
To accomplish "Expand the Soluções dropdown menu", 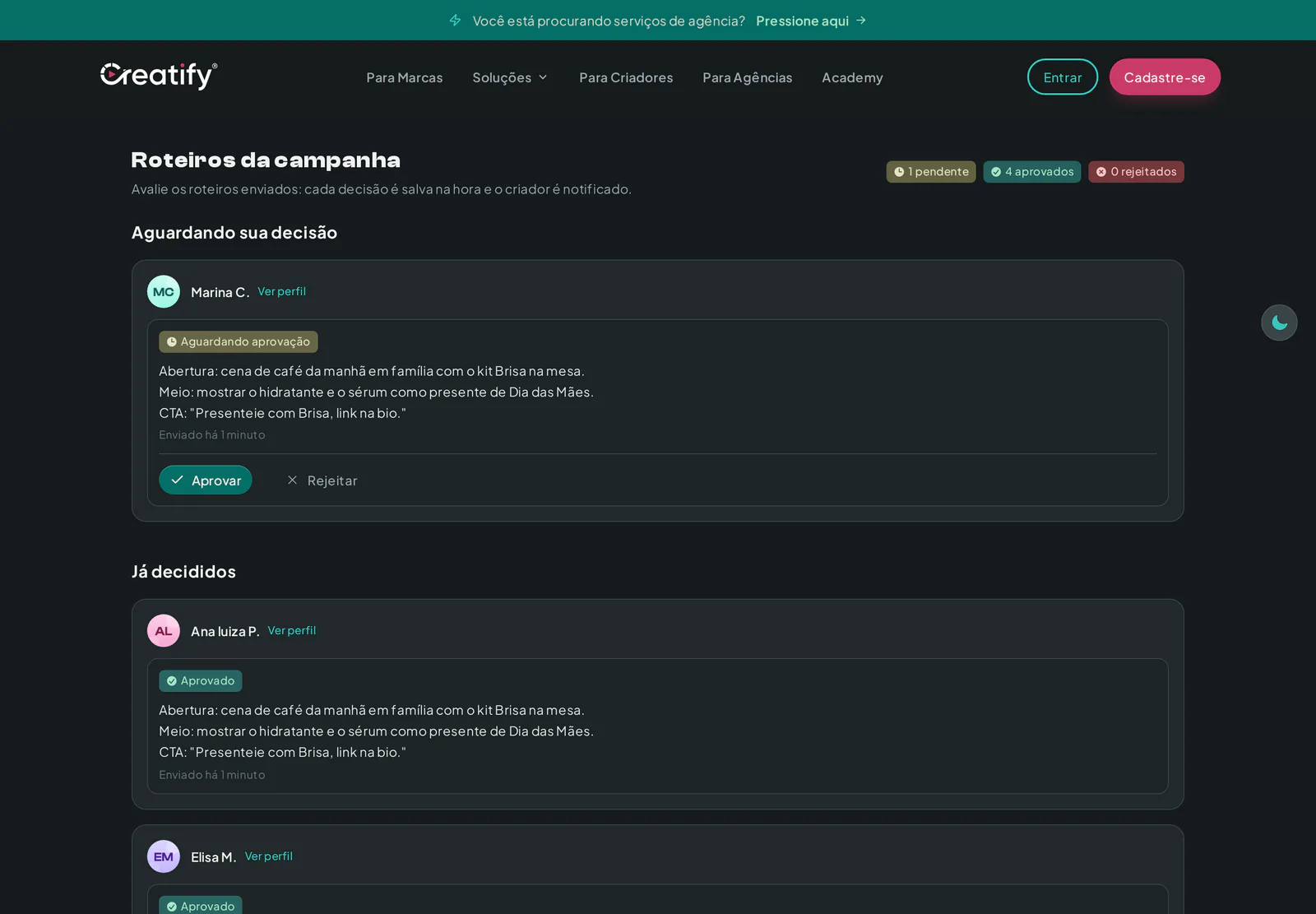I will pyautogui.click(x=510, y=77).
